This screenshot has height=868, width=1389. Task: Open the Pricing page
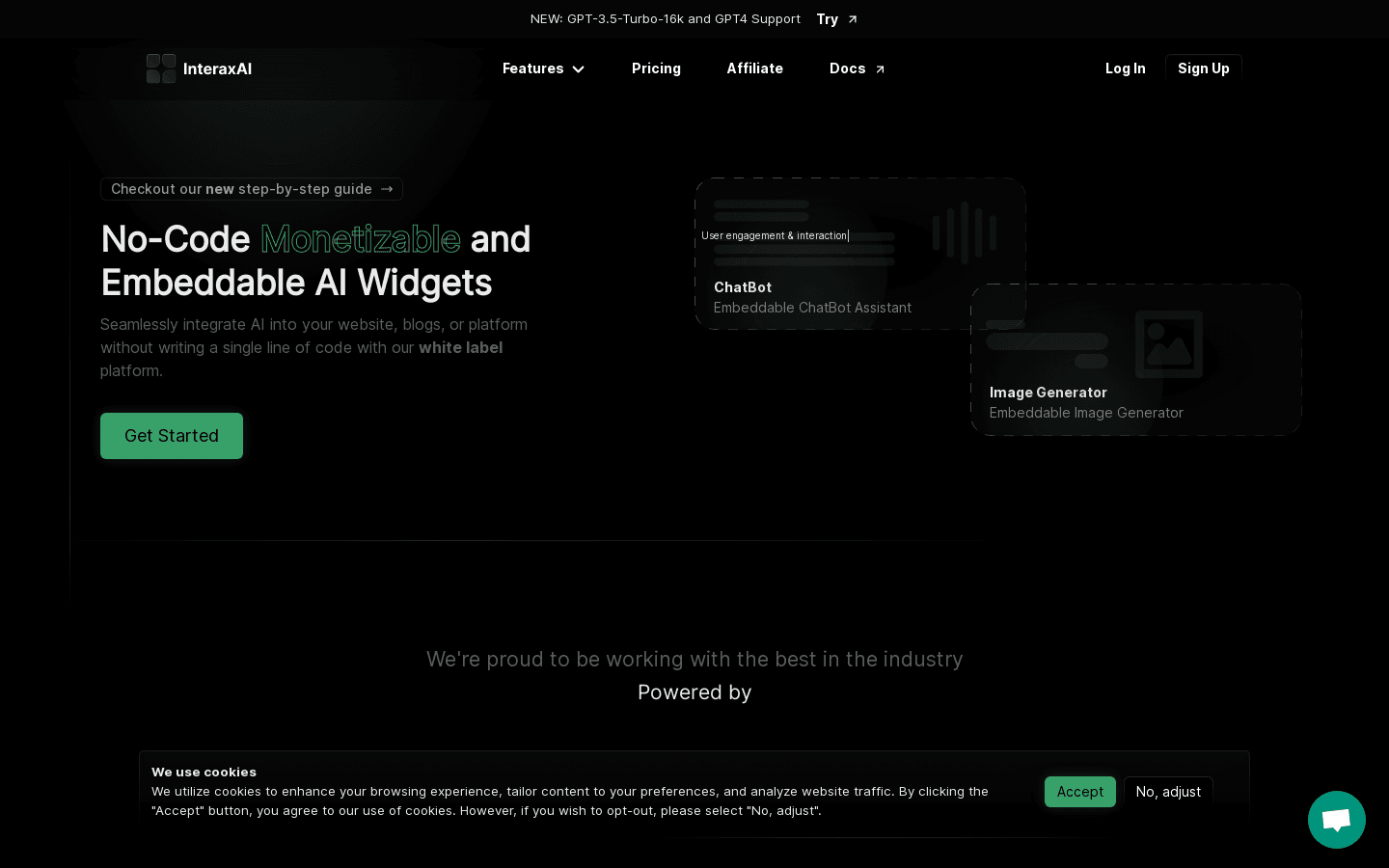click(656, 68)
